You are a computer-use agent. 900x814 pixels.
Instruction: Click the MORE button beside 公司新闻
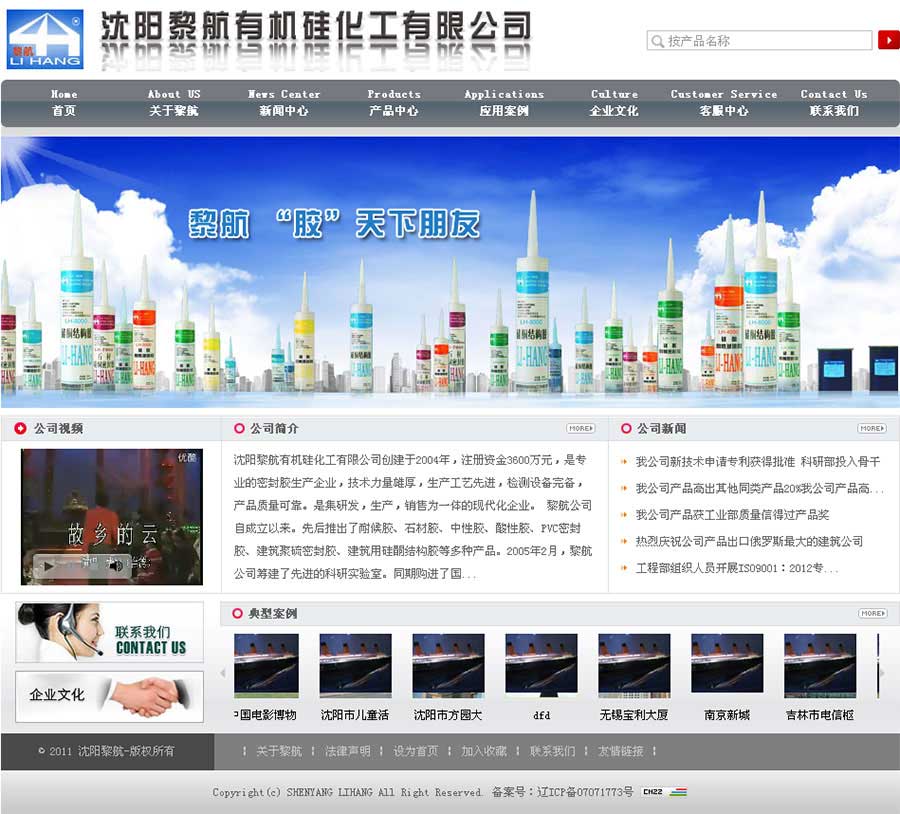[871, 428]
